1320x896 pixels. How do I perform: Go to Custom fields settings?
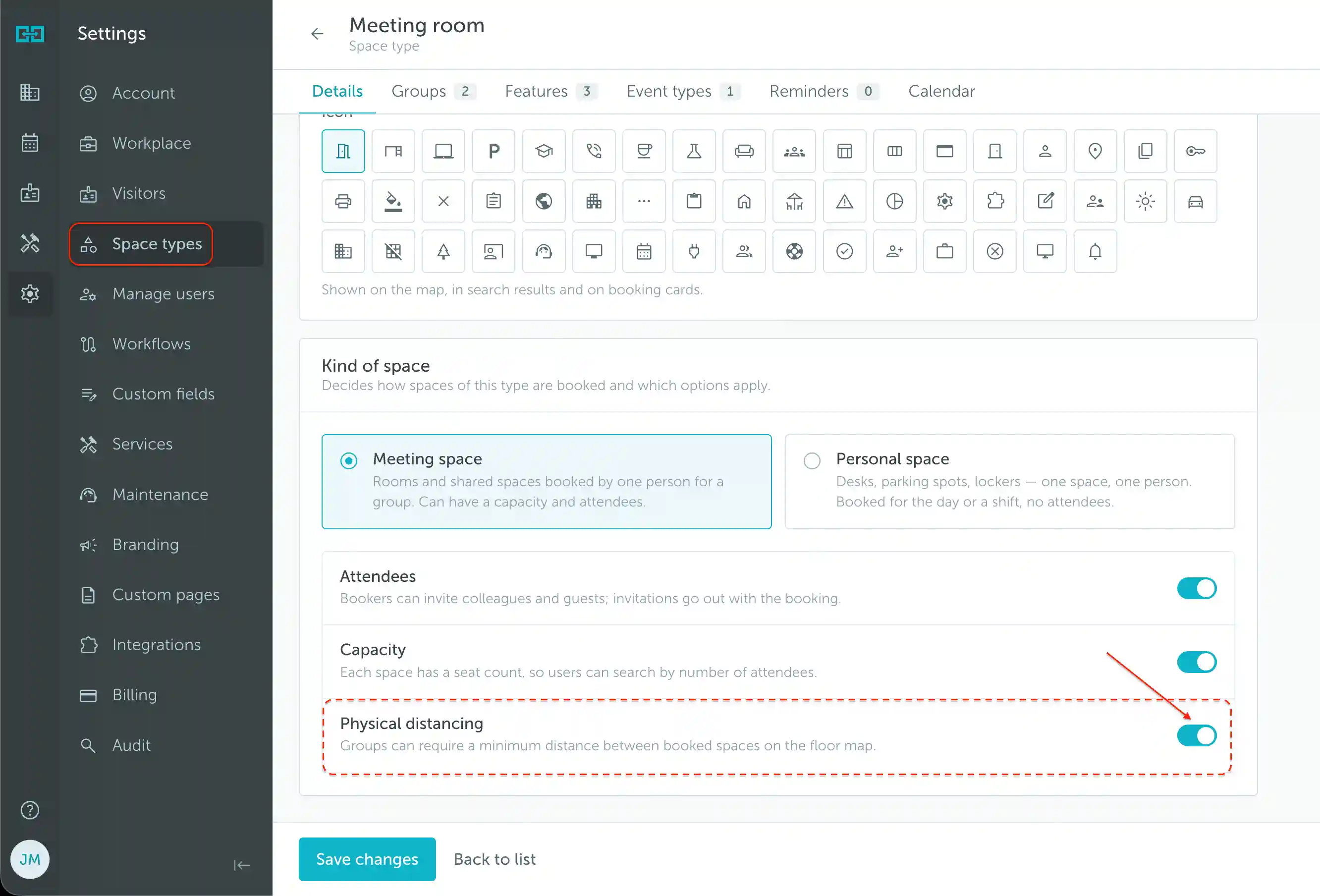point(166,394)
